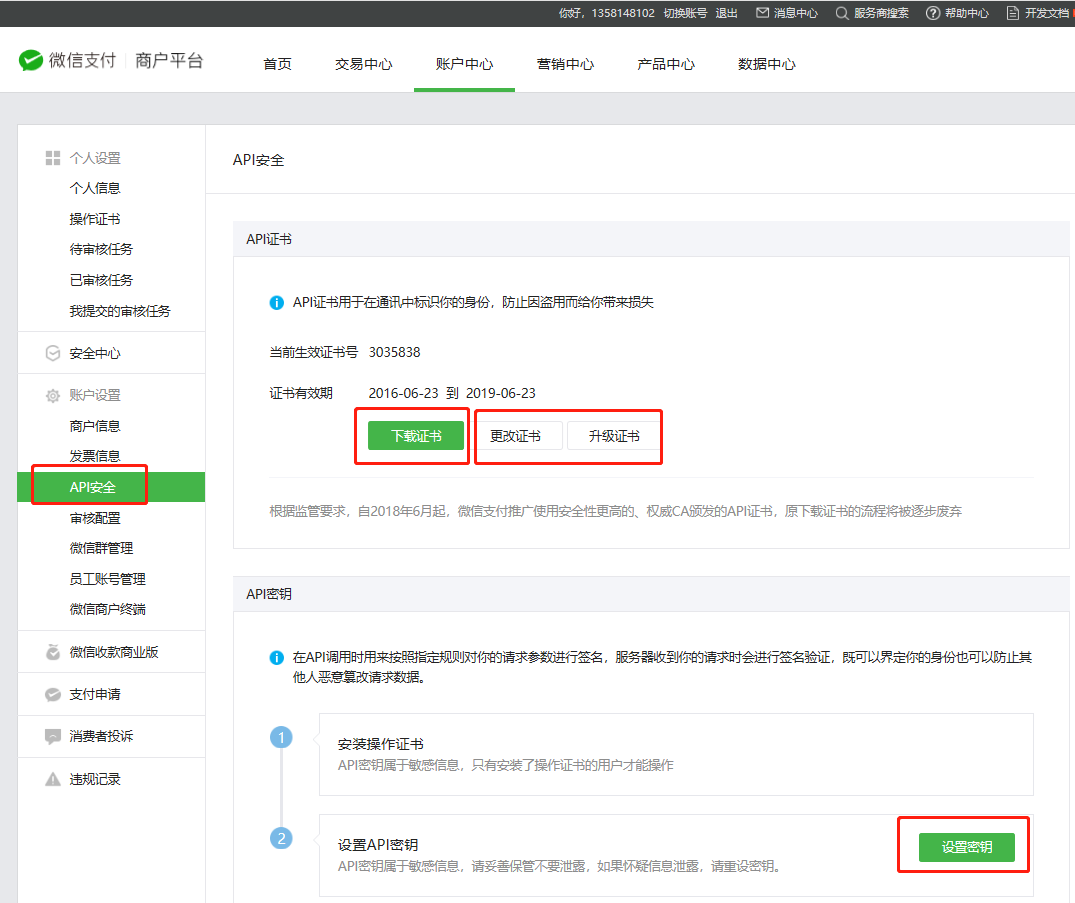Select 已审核任务 in sidebar

[101, 280]
